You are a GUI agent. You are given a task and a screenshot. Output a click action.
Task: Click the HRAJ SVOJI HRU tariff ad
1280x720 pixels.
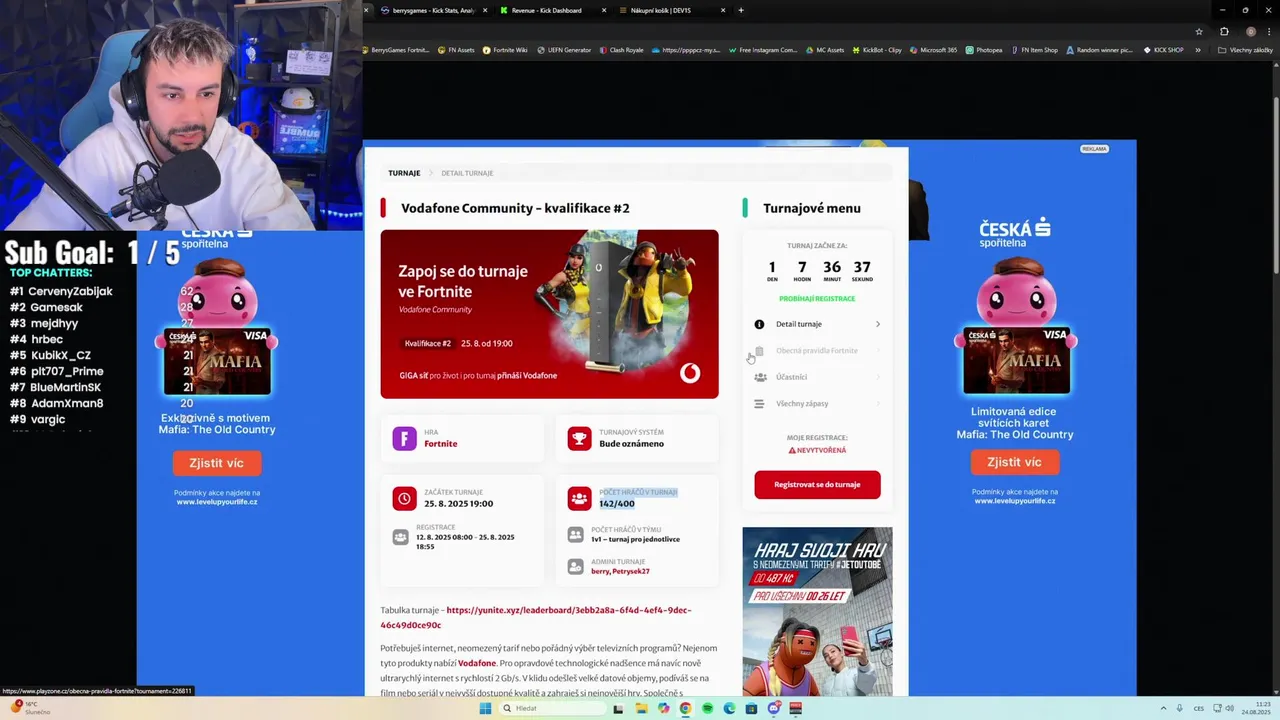(817, 611)
